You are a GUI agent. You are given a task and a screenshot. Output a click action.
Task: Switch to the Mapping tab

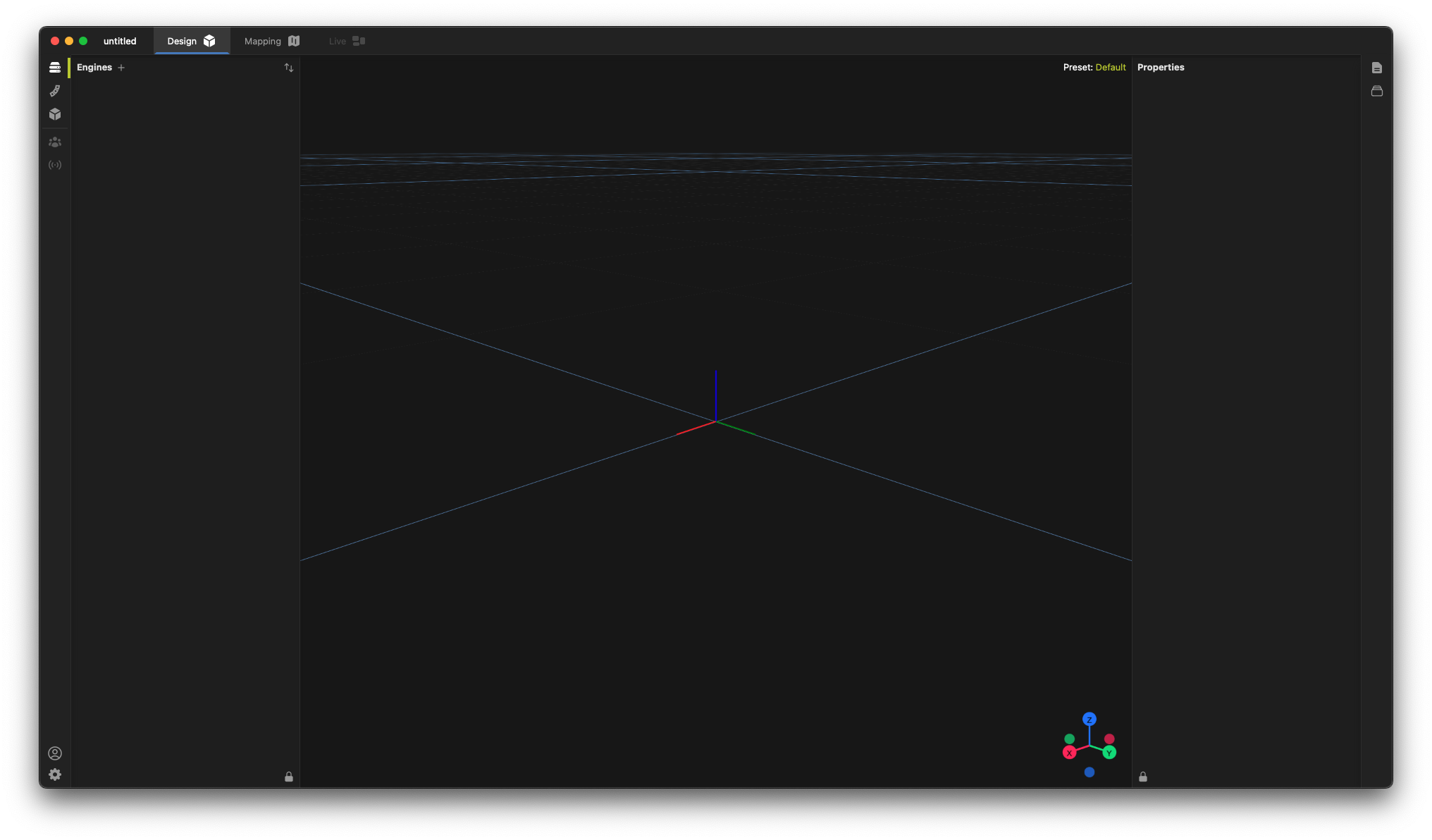[x=271, y=41]
